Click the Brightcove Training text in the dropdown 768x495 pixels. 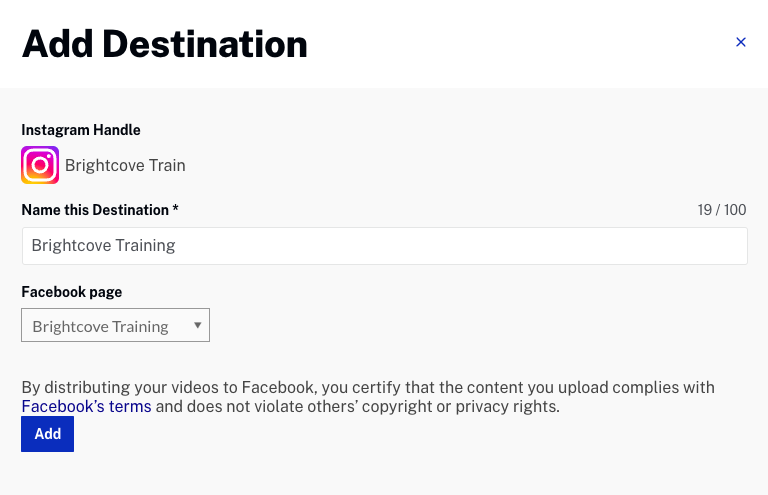click(100, 326)
